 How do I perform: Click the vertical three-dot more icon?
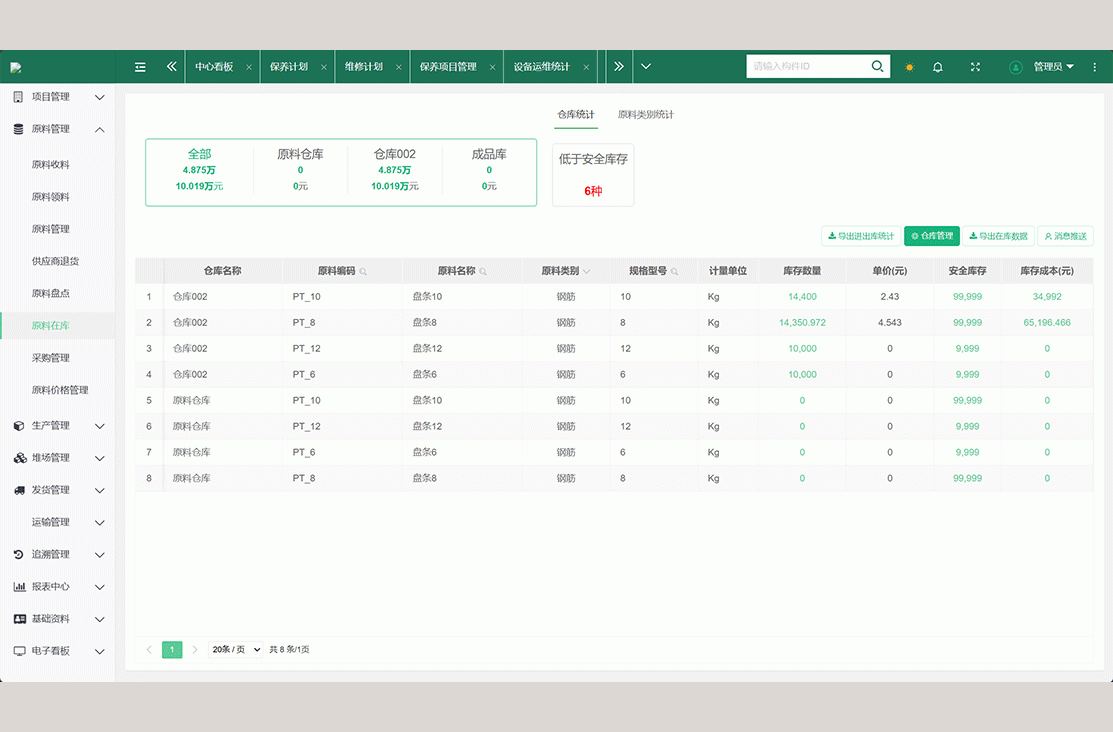pos(1094,67)
